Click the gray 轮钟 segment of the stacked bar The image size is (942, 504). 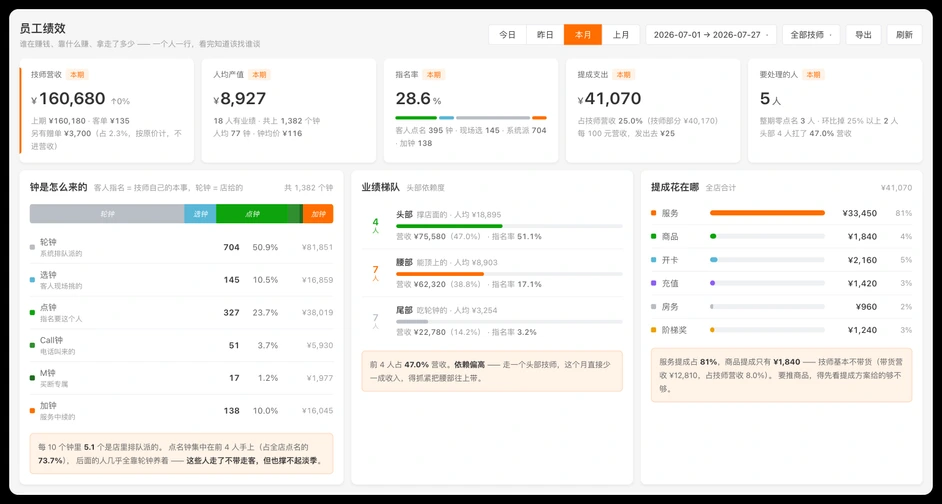(107, 214)
